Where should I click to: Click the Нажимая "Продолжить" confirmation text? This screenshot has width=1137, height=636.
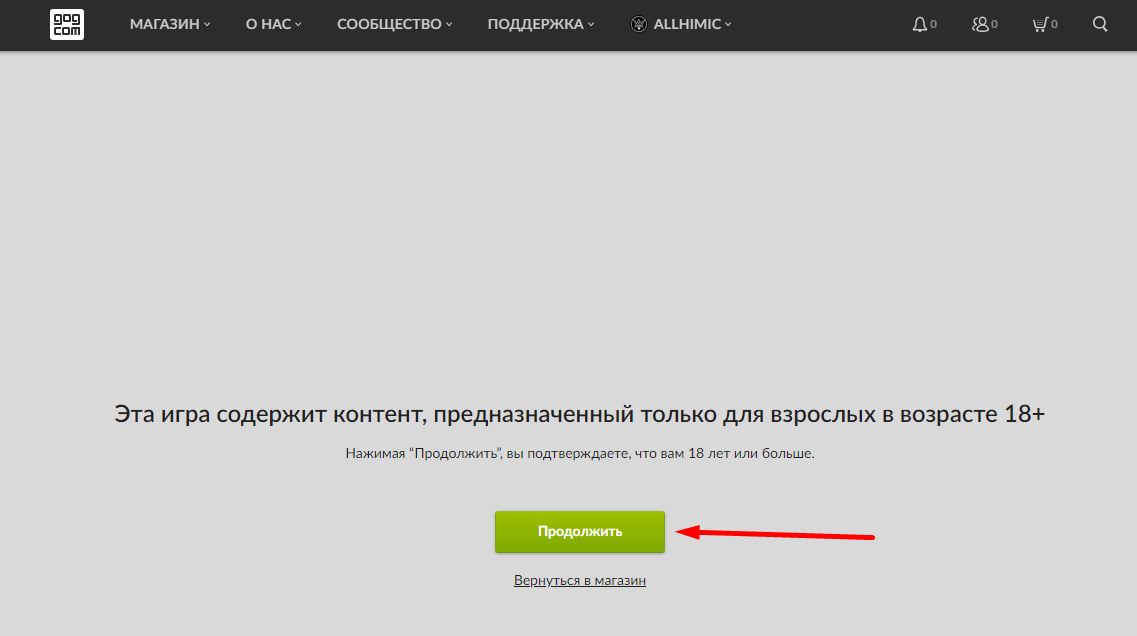coord(579,453)
